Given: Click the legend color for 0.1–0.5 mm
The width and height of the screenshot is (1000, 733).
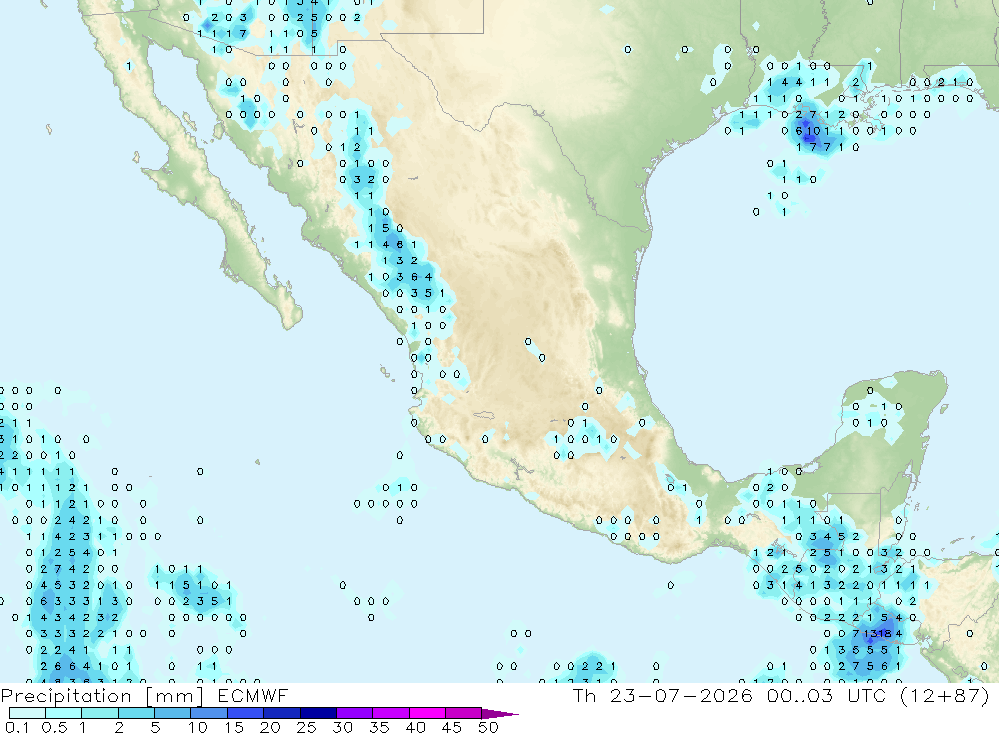Looking at the screenshot, I should pos(27,713).
